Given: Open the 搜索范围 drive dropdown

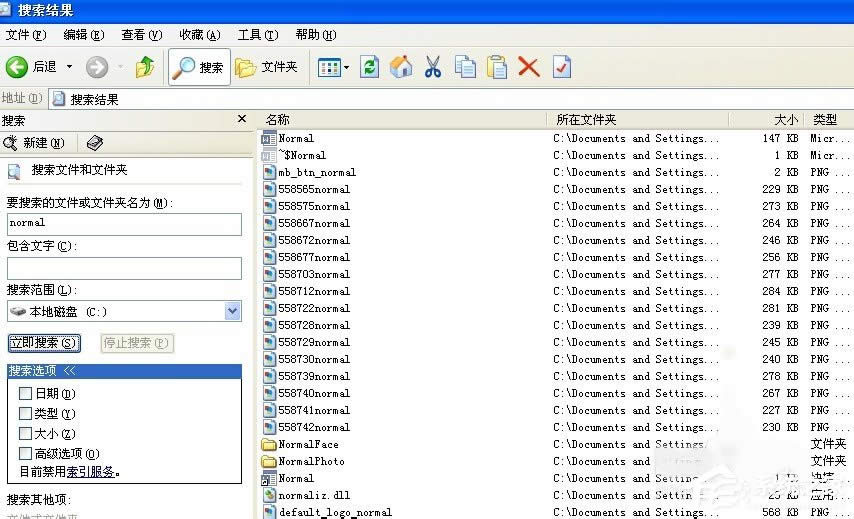Looking at the screenshot, I should (232, 311).
